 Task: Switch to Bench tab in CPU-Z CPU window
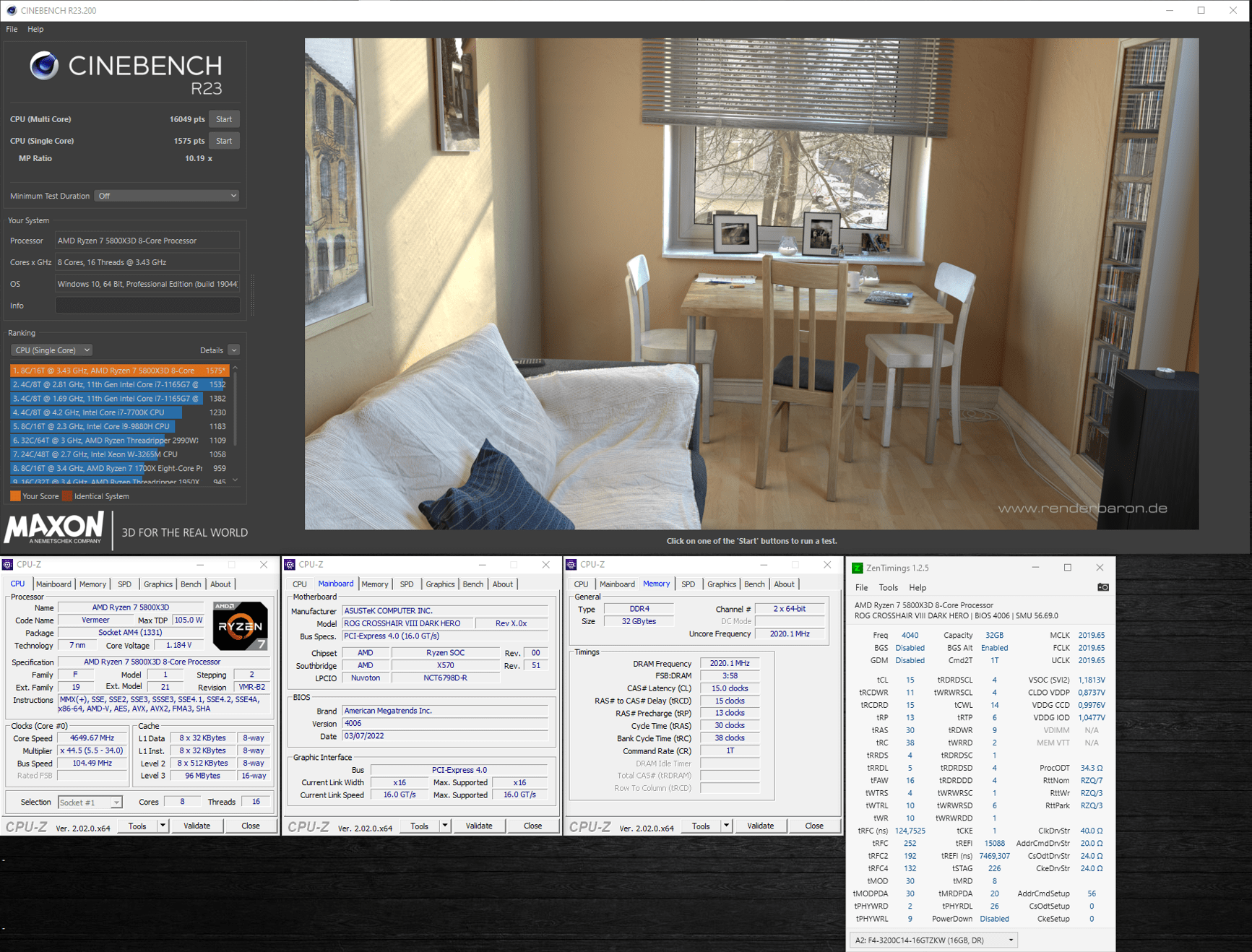pos(191,584)
